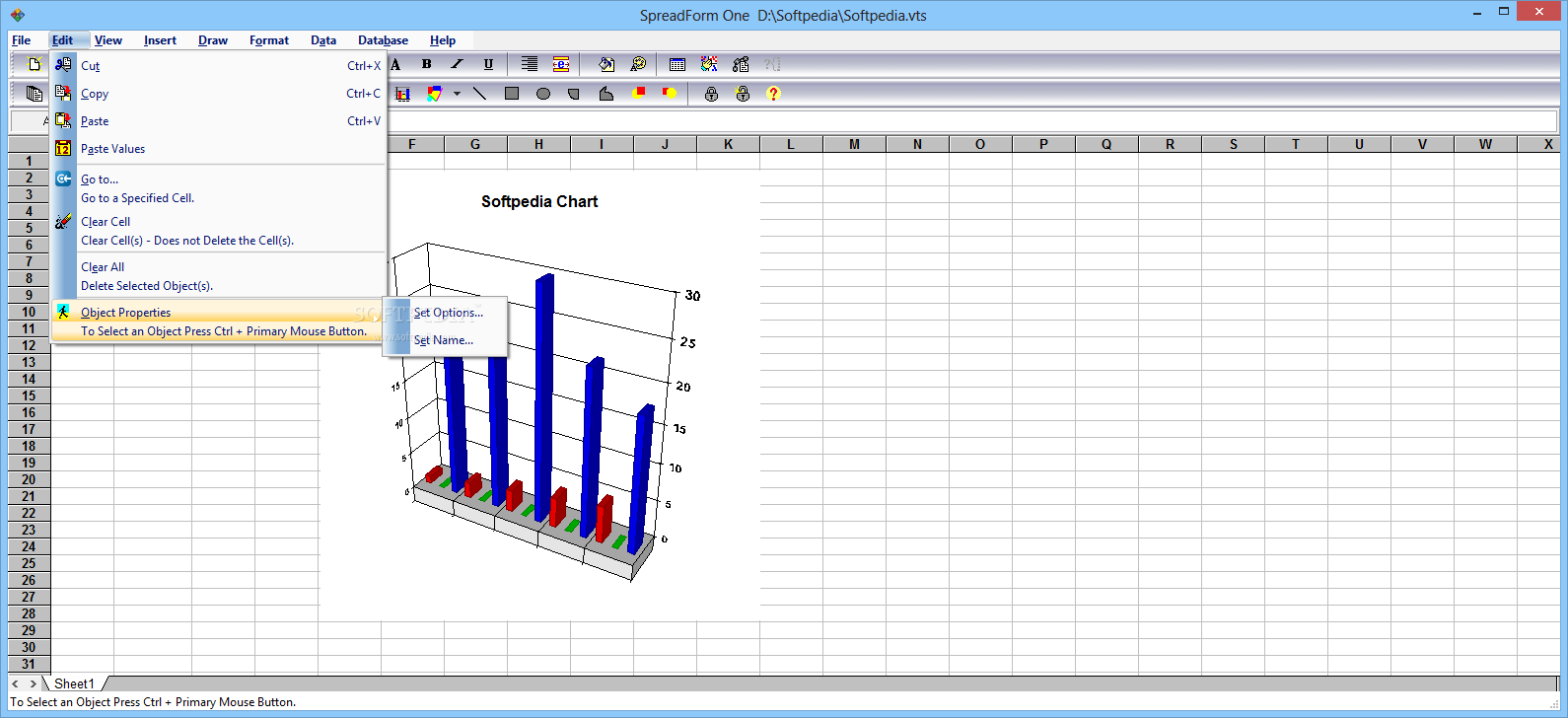Click the grayed-out question braces icon
This screenshot has width=1568, height=718.
tap(772, 64)
